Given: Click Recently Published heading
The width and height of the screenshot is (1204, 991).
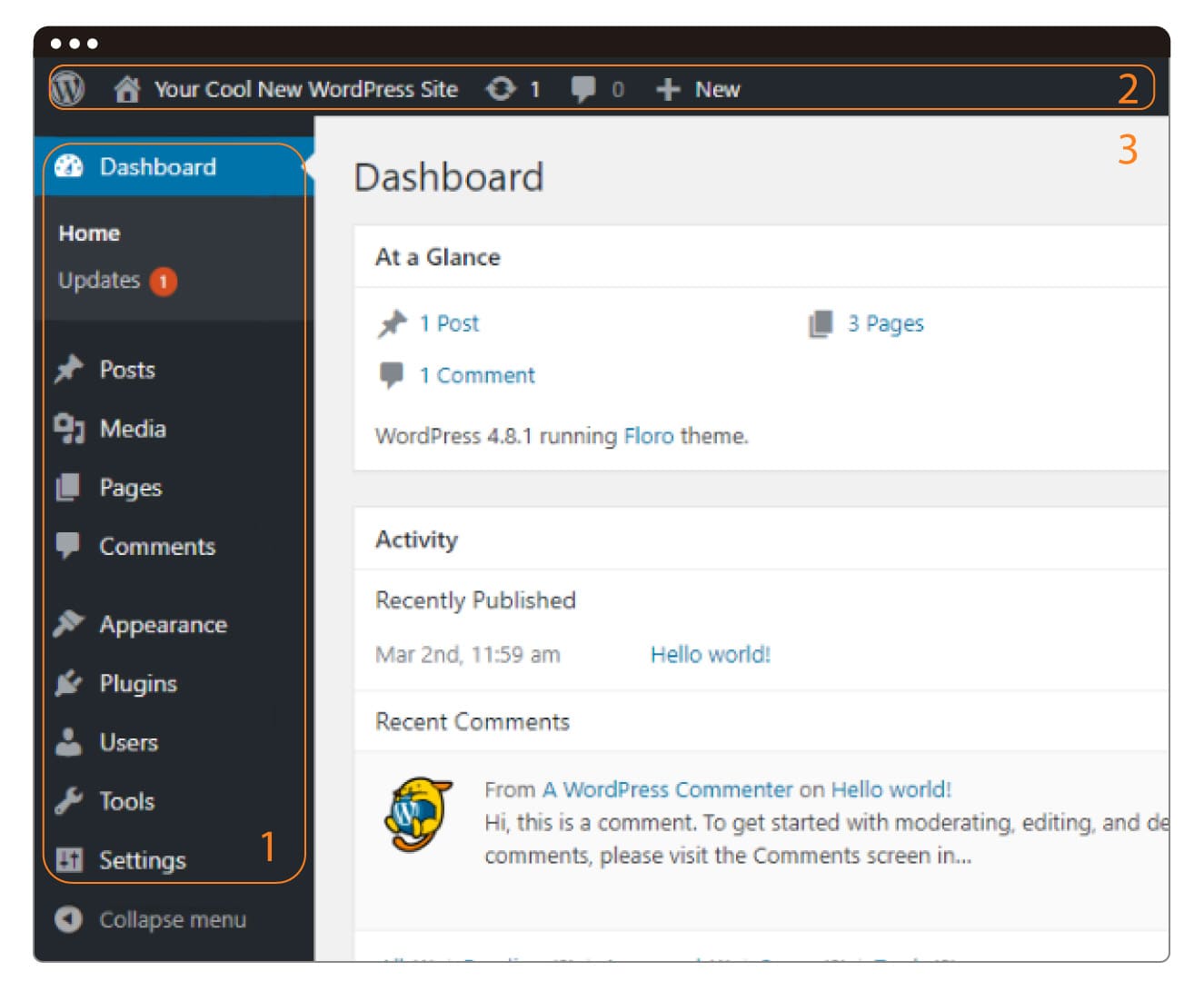Looking at the screenshot, I should (475, 600).
